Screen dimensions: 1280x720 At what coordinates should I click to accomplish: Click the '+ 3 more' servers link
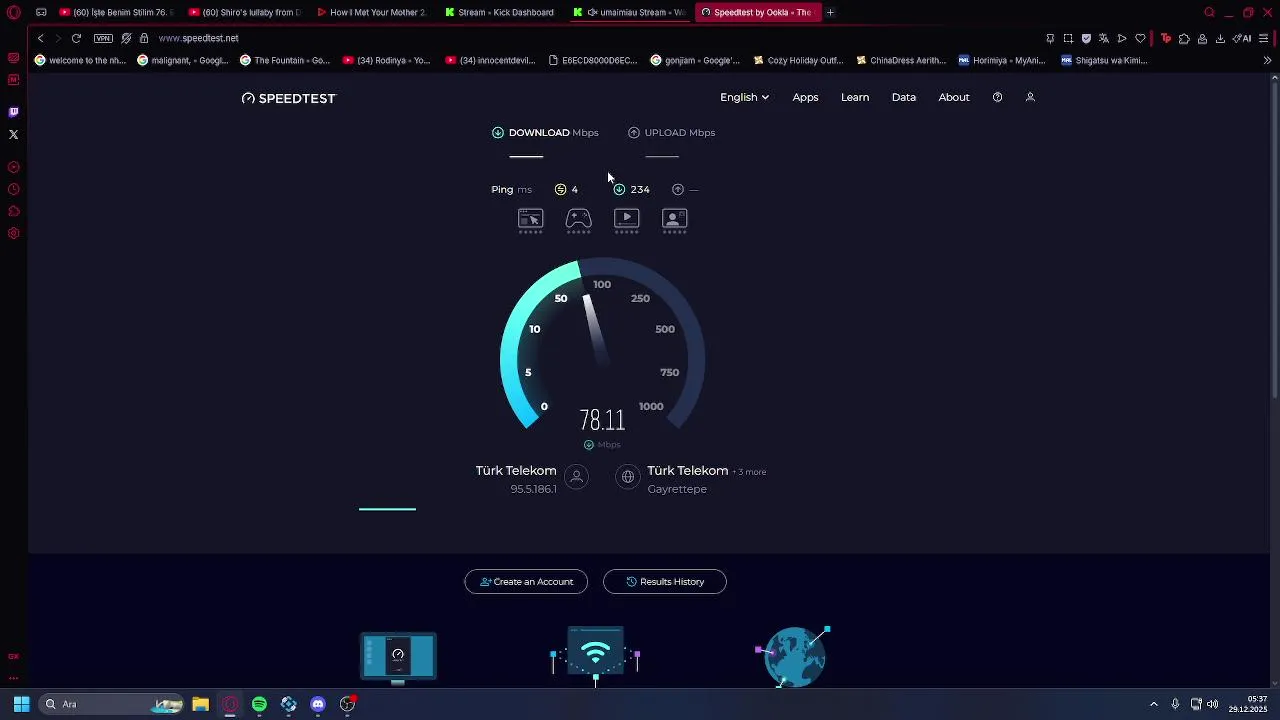(x=749, y=472)
